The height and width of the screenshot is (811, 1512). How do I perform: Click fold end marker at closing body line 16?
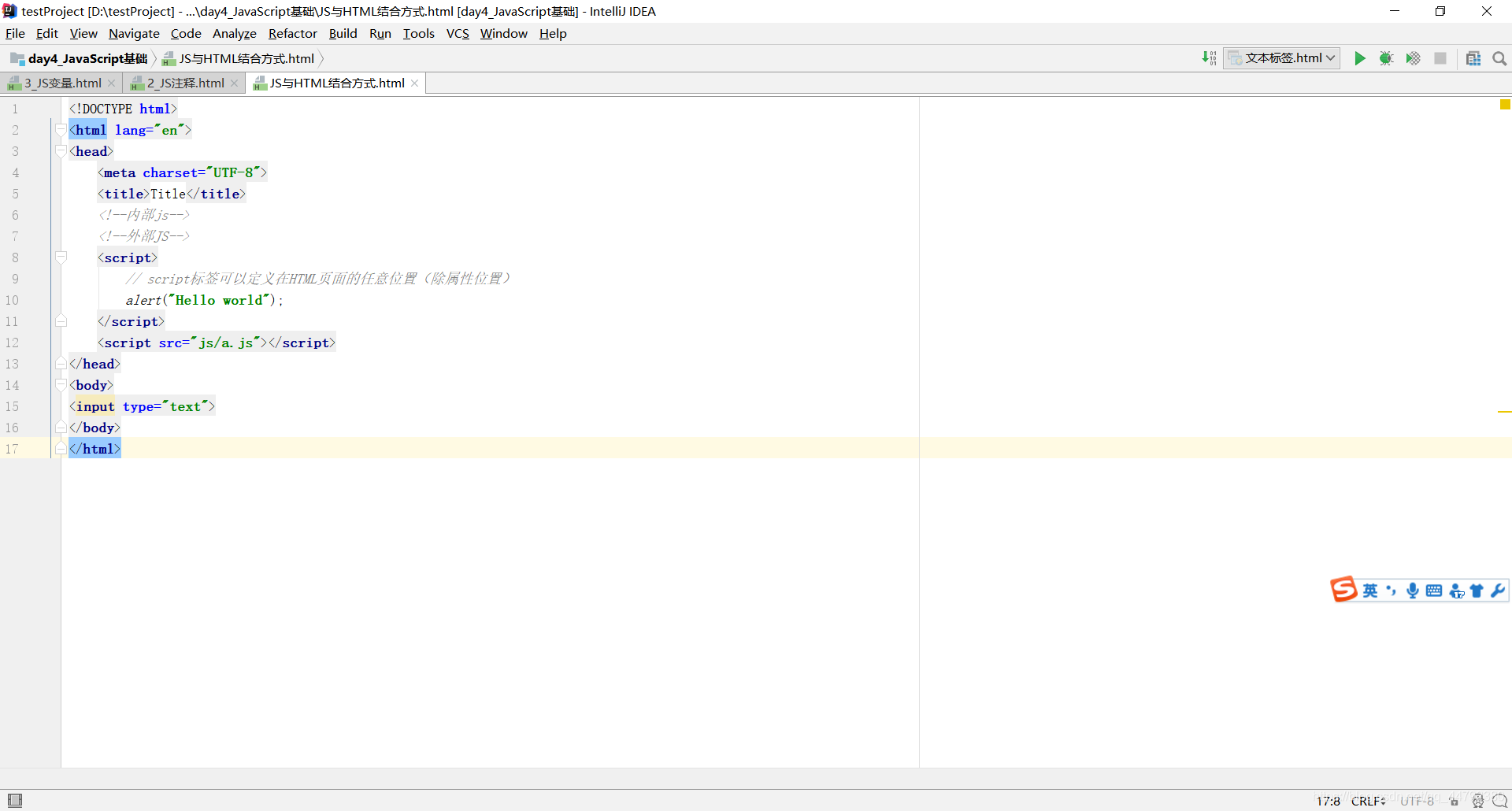pyautogui.click(x=61, y=428)
